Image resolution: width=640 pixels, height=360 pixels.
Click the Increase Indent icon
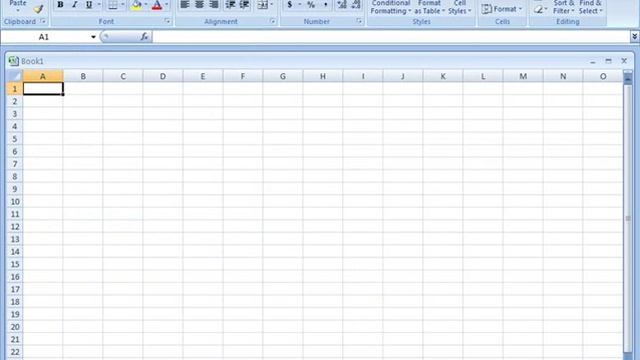pyautogui.click(x=244, y=5)
